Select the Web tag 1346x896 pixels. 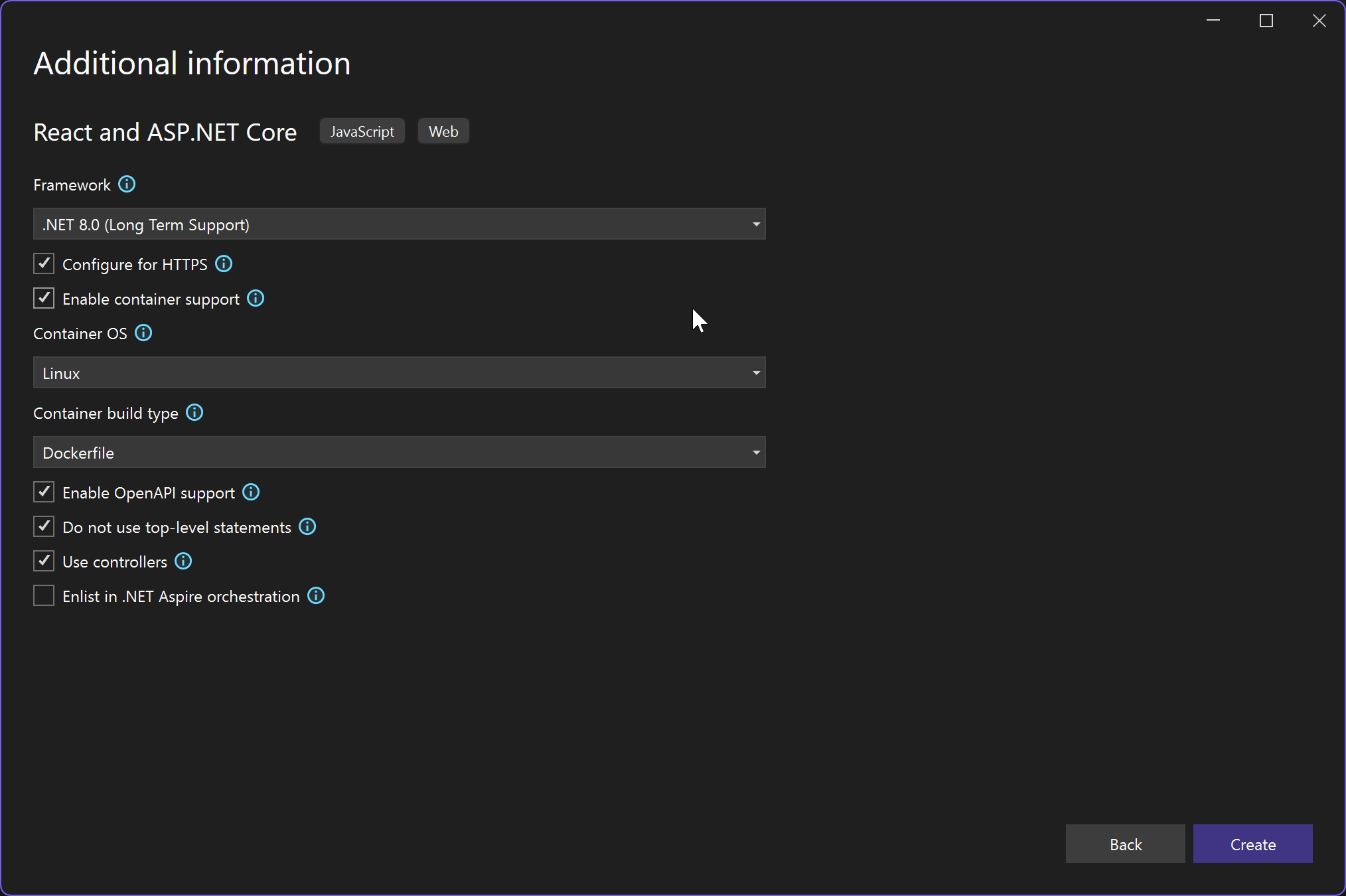(443, 131)
